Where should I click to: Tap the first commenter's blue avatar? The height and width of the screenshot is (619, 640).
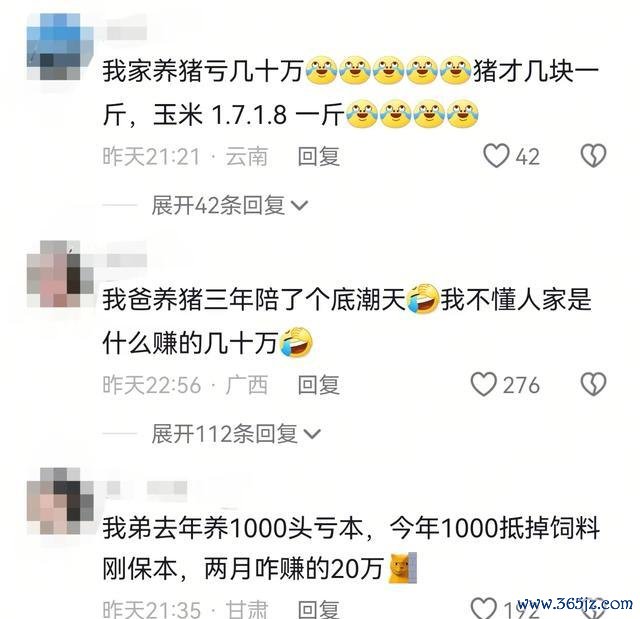60,47
